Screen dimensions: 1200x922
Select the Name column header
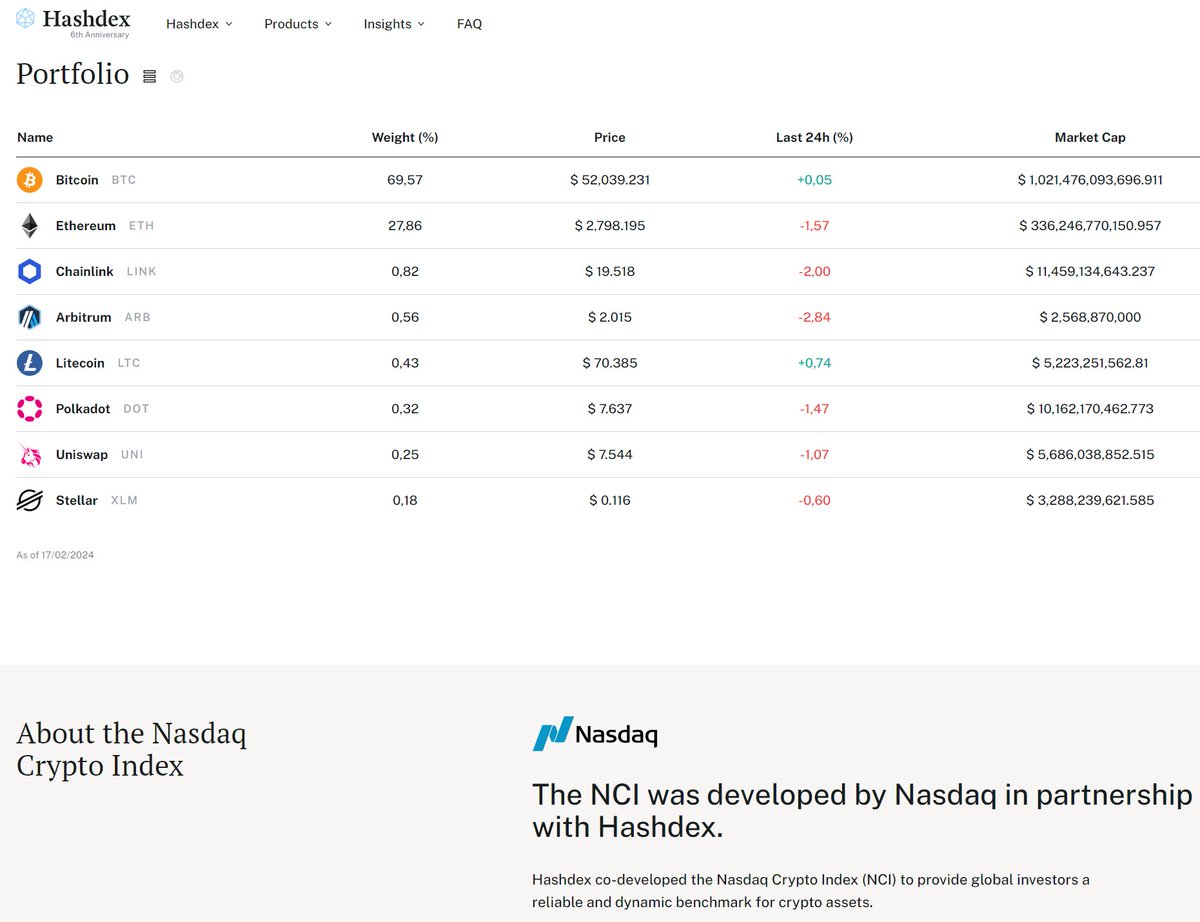click(x=35, y=137)
